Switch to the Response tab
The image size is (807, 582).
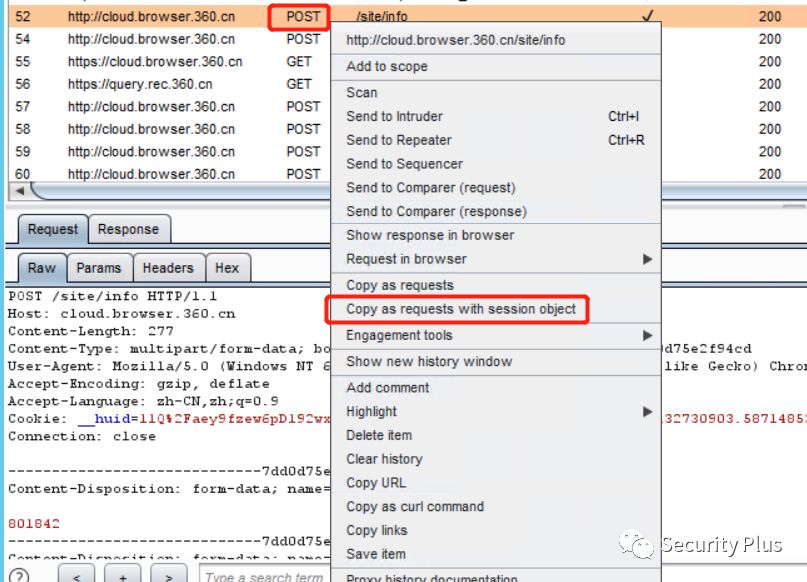click(129, 230)
